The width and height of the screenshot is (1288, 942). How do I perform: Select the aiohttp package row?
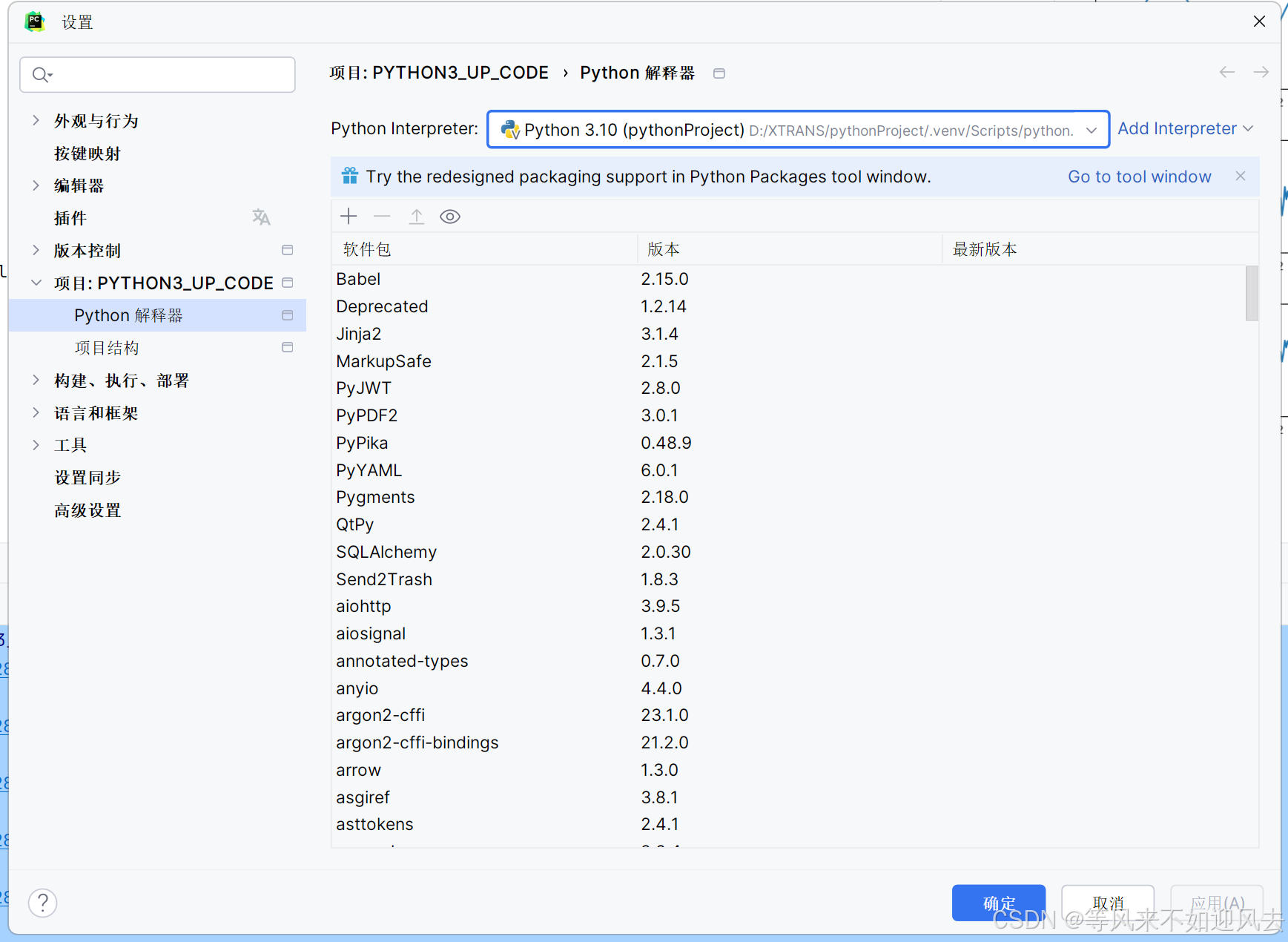(788, 606)
